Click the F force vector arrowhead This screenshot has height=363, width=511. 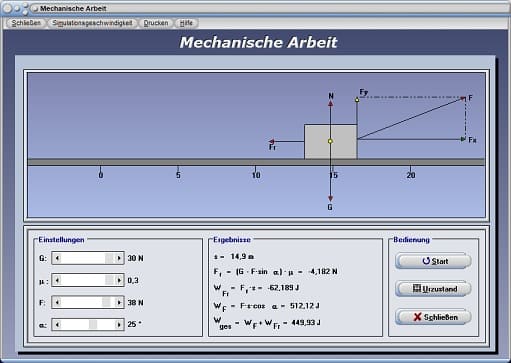463,98
